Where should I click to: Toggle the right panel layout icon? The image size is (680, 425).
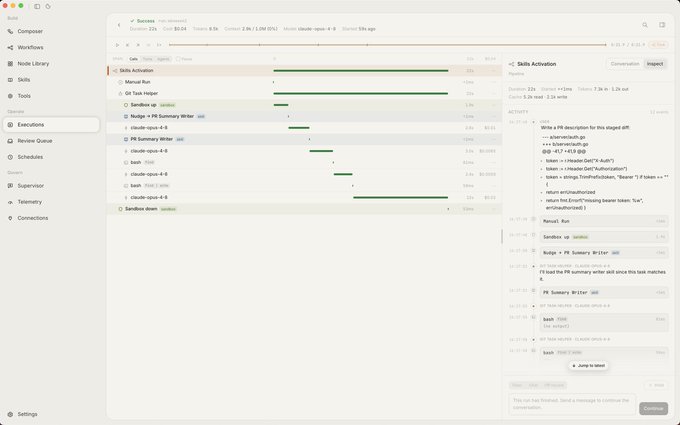coord(662,25)
